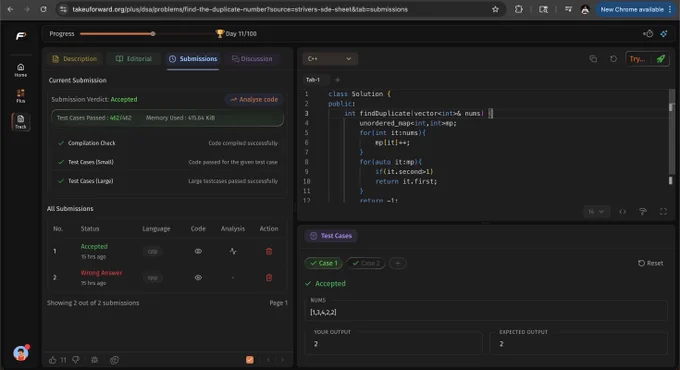The width and height of the screenshot is (680, 370).
Task: Toggle the orange checkbox marking problem done
Action: coord(250,360)
